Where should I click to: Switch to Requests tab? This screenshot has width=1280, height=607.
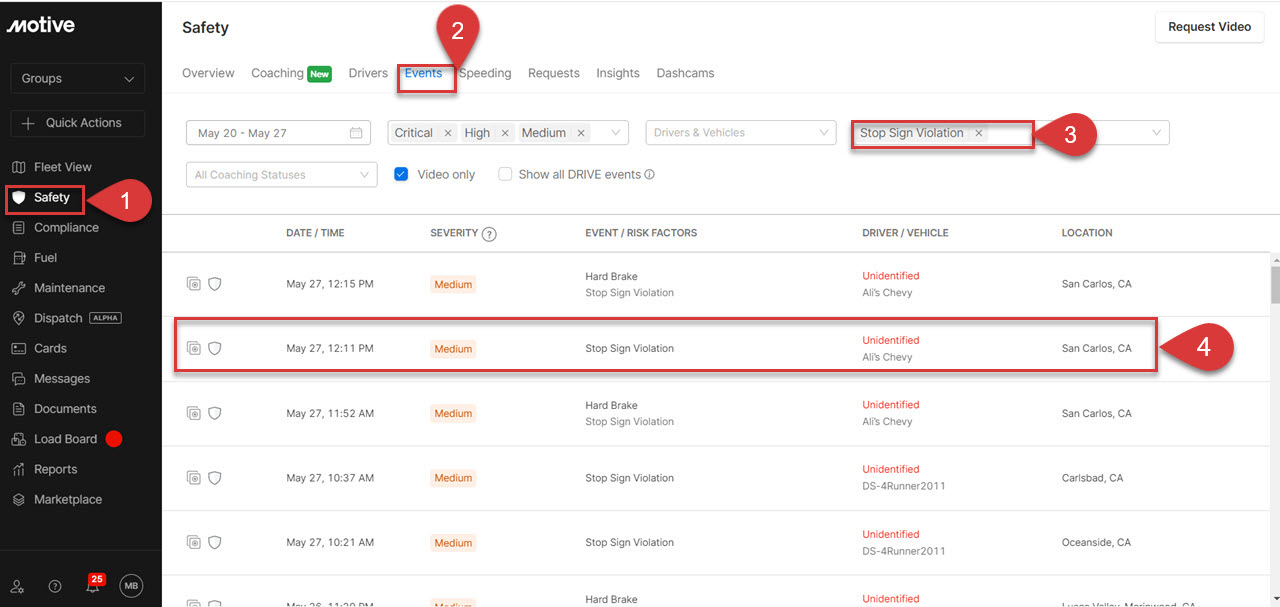(x=554, y=73)
